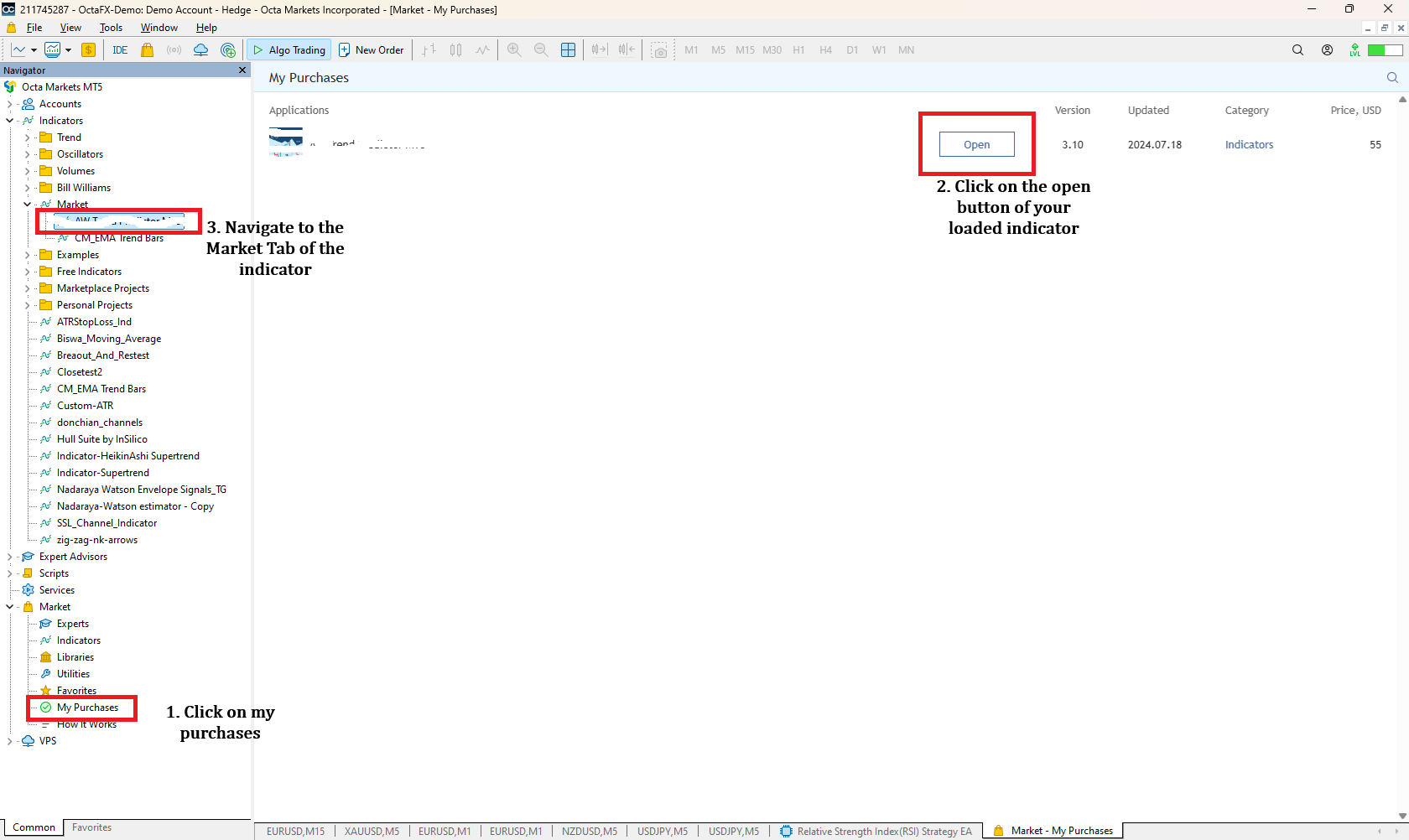
Task: Select the ATRStopLoss_Ind indicator
Action: [94, 322]
